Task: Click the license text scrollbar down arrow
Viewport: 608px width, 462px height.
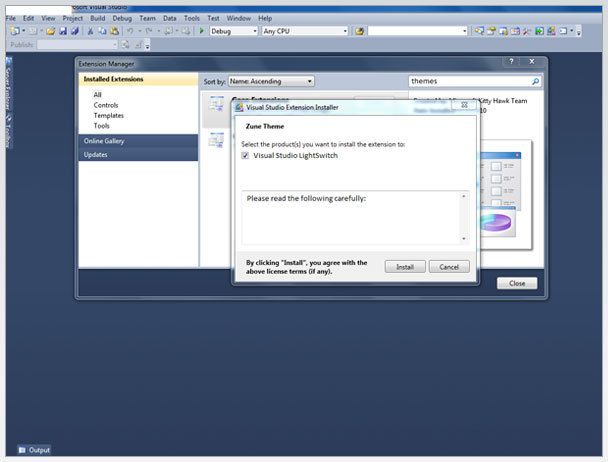Action: (464, 239)
